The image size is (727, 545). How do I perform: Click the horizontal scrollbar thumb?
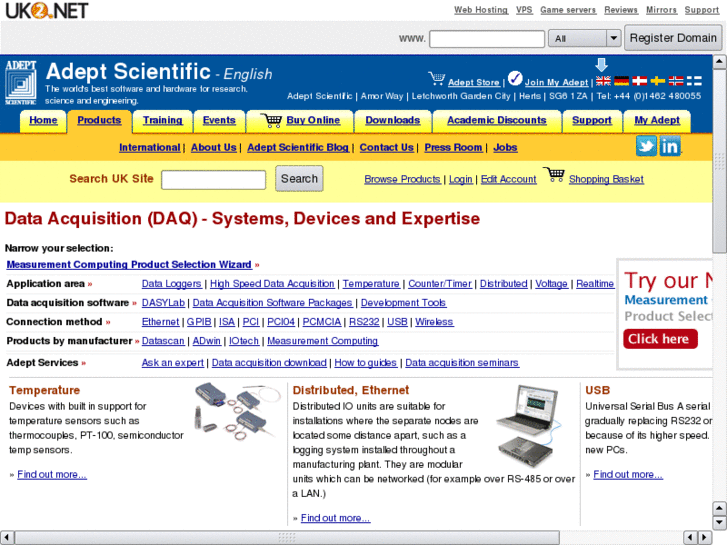287,537
